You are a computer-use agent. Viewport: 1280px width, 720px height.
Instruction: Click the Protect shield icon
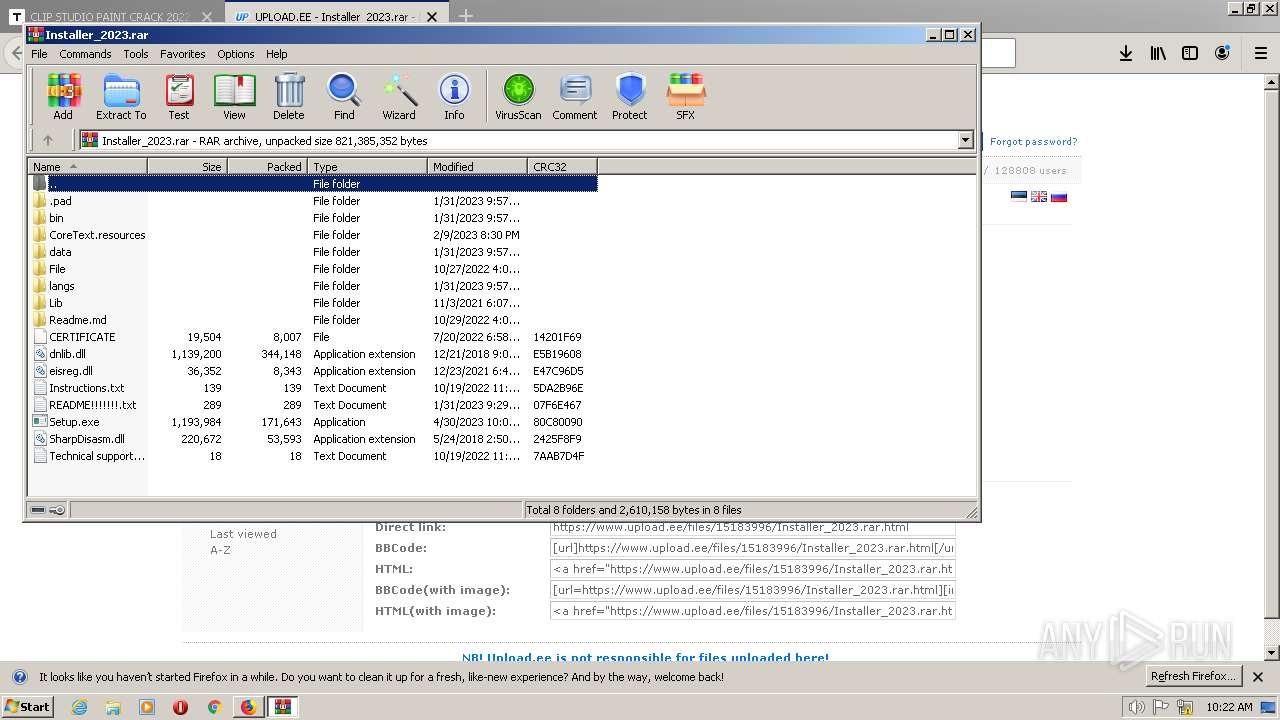click(x=630, y=97)
